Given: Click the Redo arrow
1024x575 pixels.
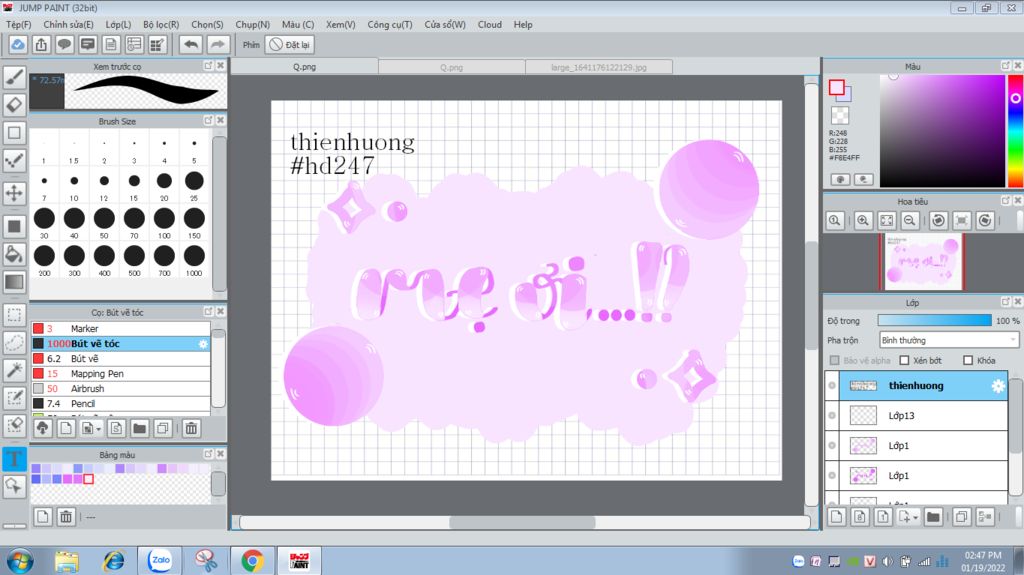Looking at the screenshot, I should pyautogui.click(x=217, y=44).
